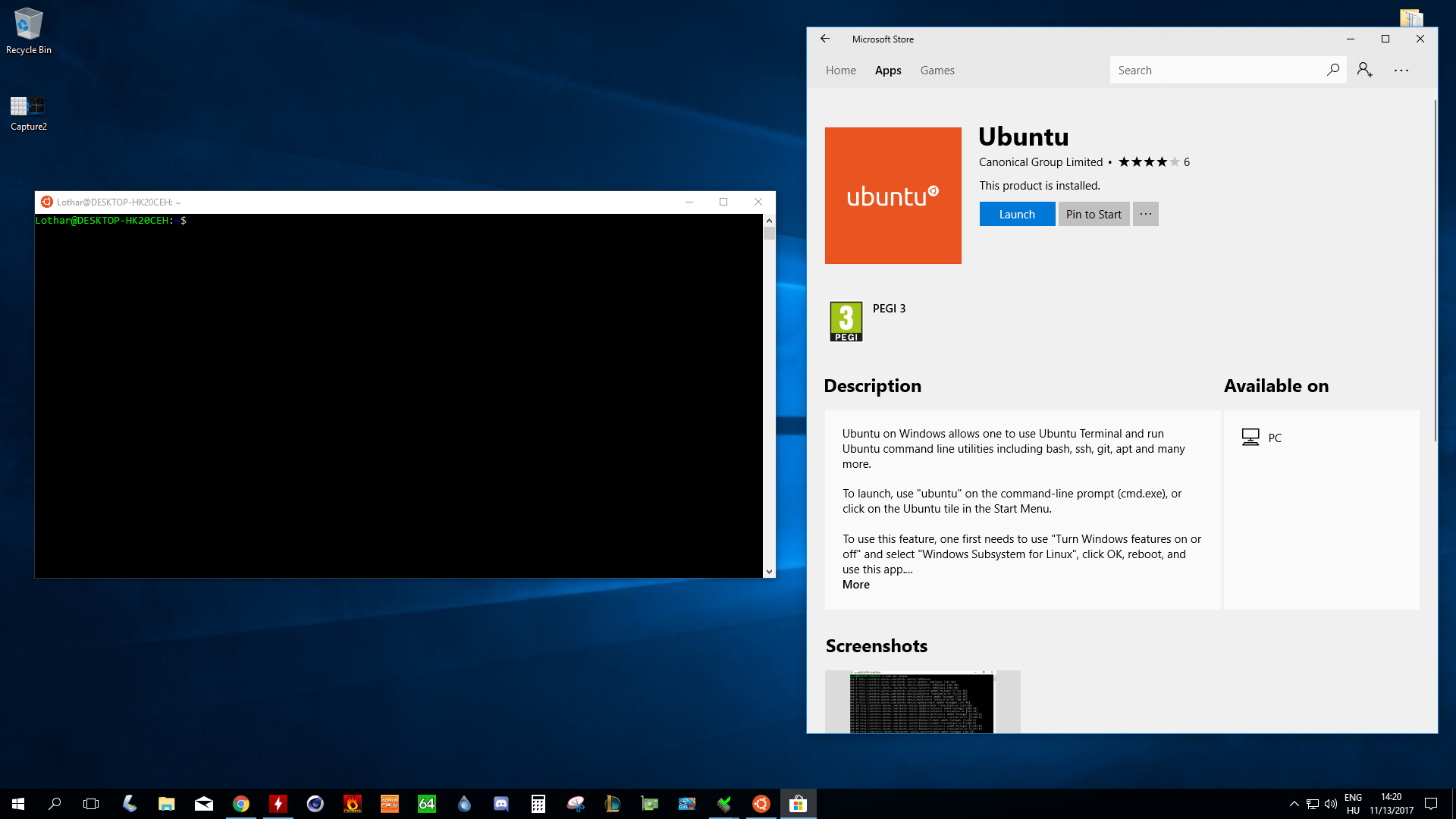1456x819 pixels.
Task: Open the Snipping Tool from the taskbar
Action: click(x=576, y=804)
